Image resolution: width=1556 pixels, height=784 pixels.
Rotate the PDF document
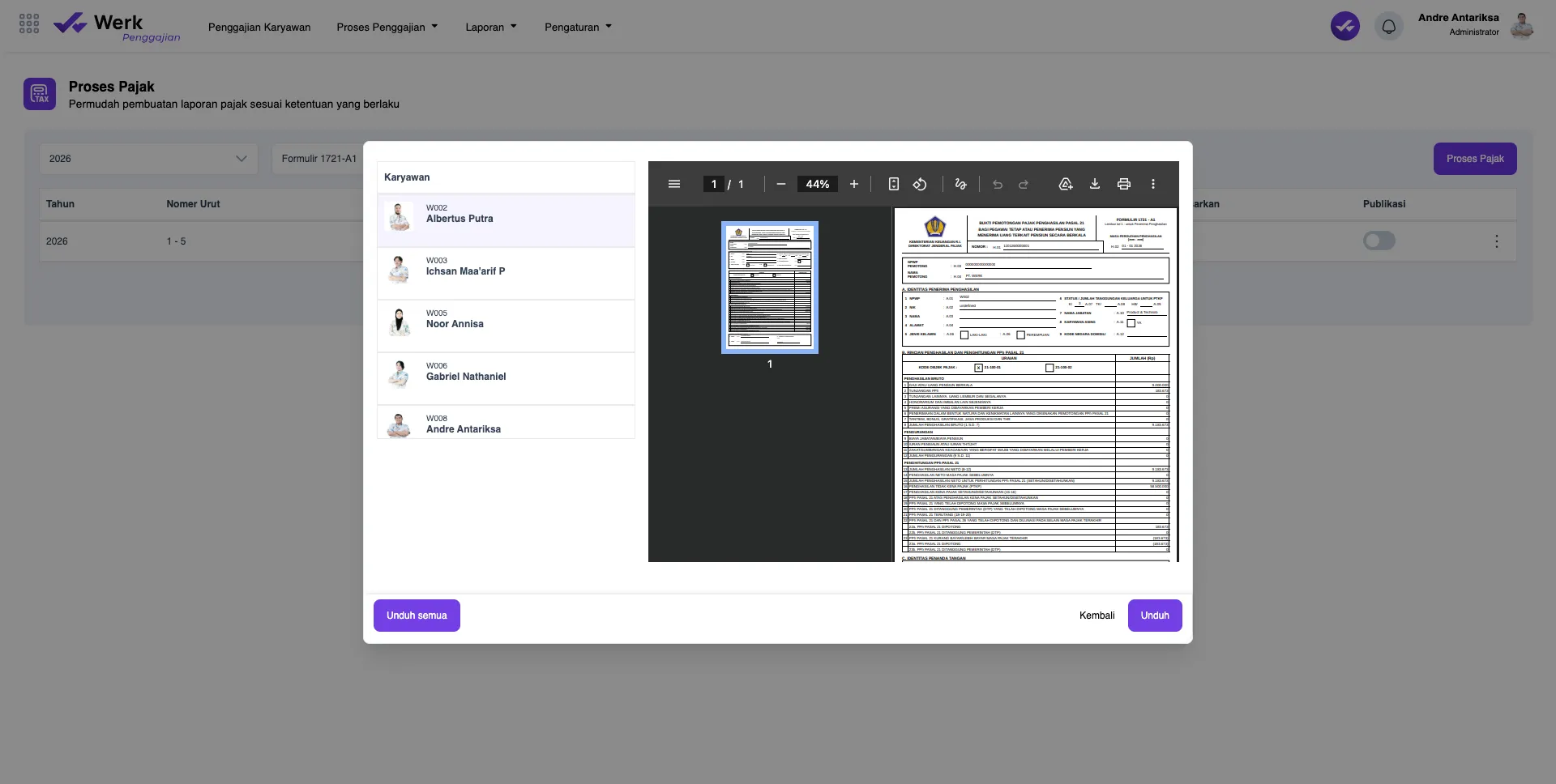coord(920,185)
